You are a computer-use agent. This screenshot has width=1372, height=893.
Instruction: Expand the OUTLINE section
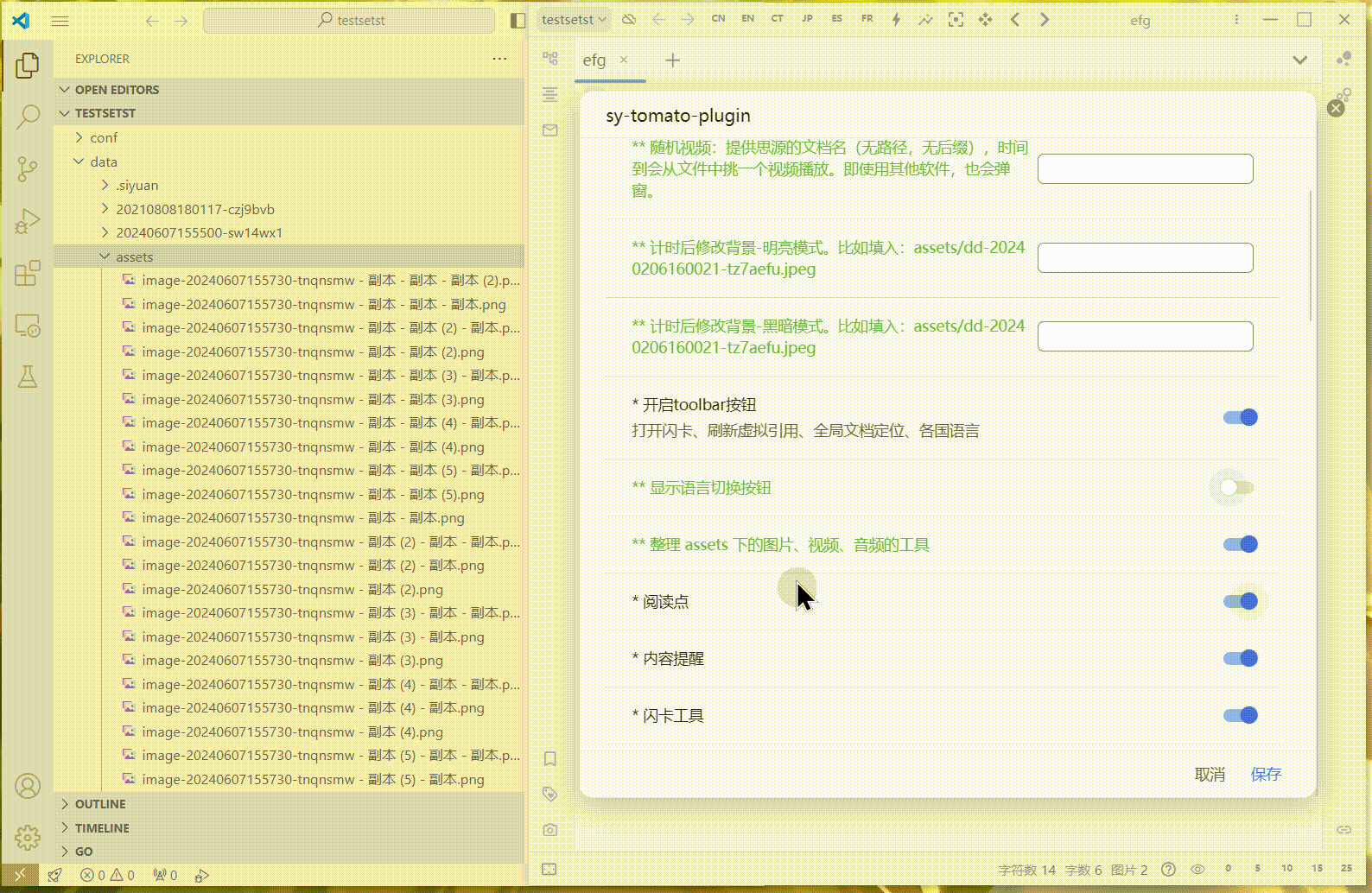[x=289, y=804]
